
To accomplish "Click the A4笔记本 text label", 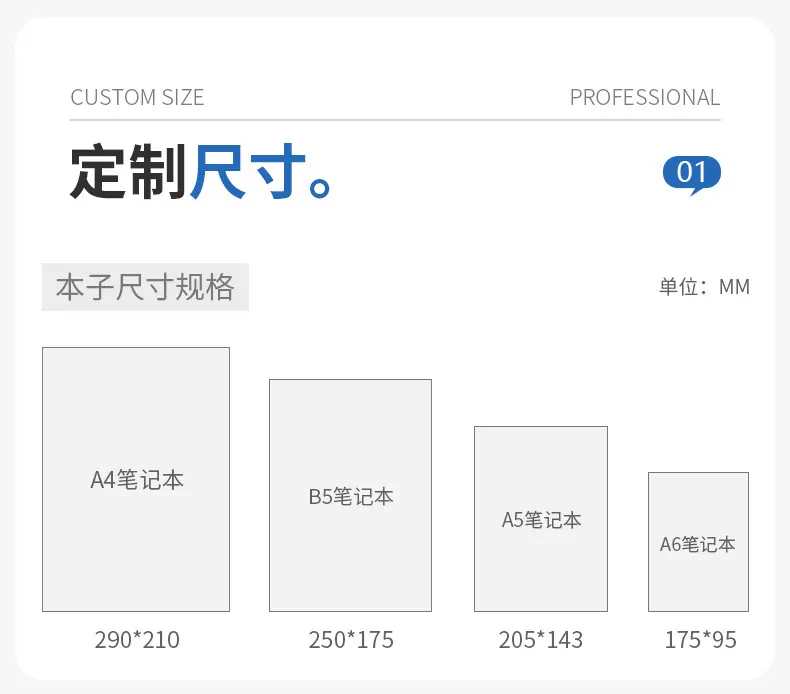I will 137,480.
